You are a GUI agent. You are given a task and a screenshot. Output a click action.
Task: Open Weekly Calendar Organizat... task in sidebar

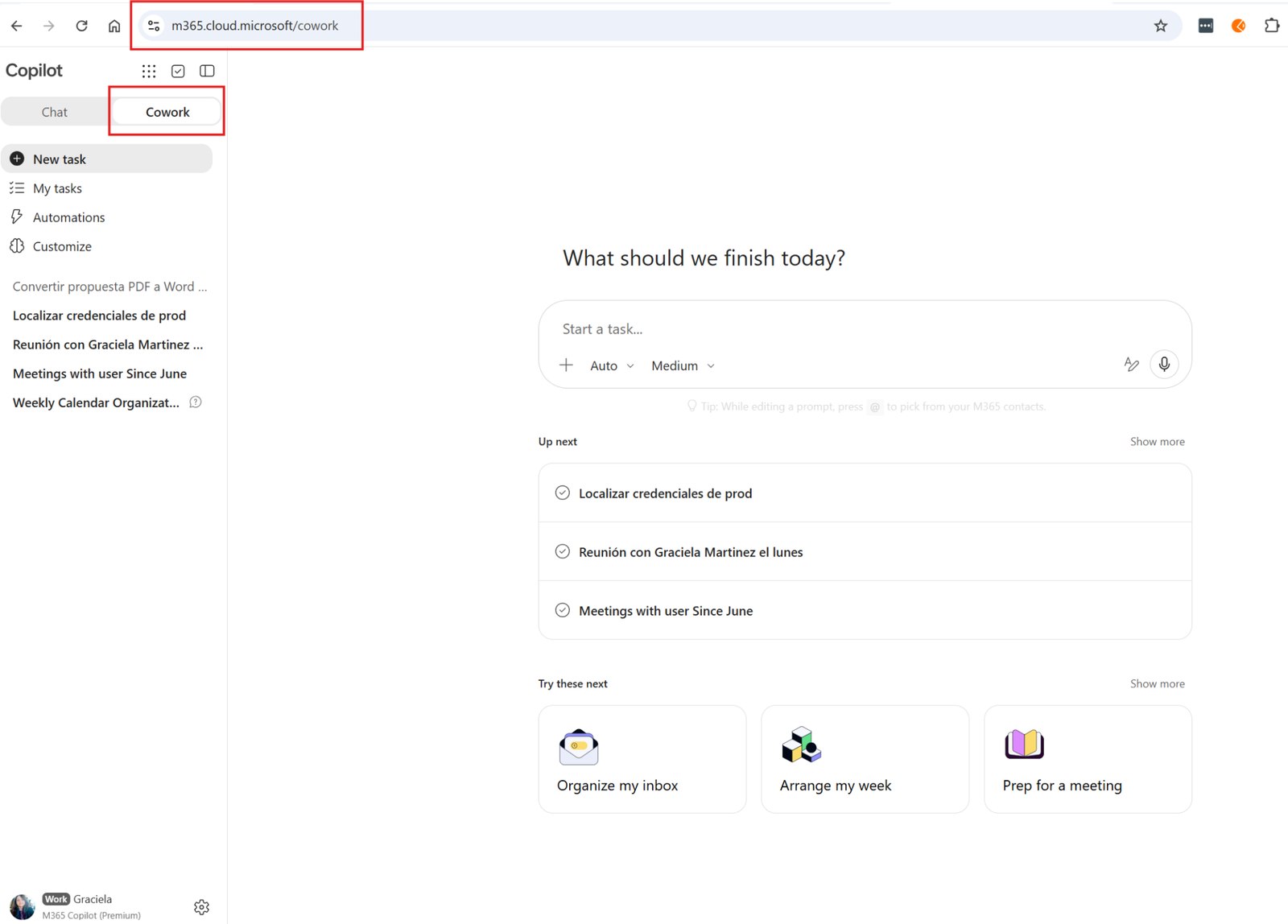point(96,402)
